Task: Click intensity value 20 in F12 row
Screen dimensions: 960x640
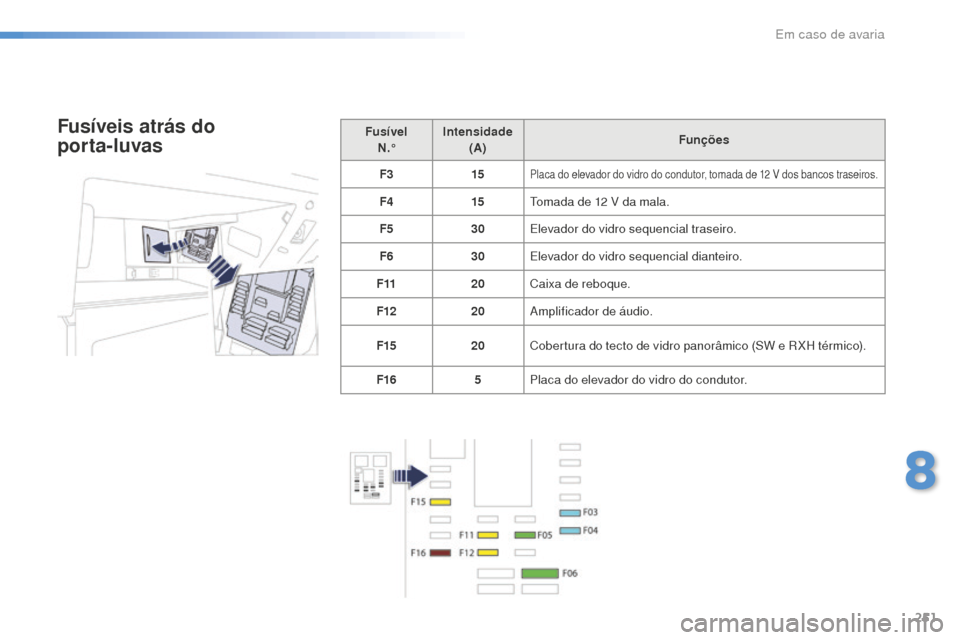Action: point(478,311)
